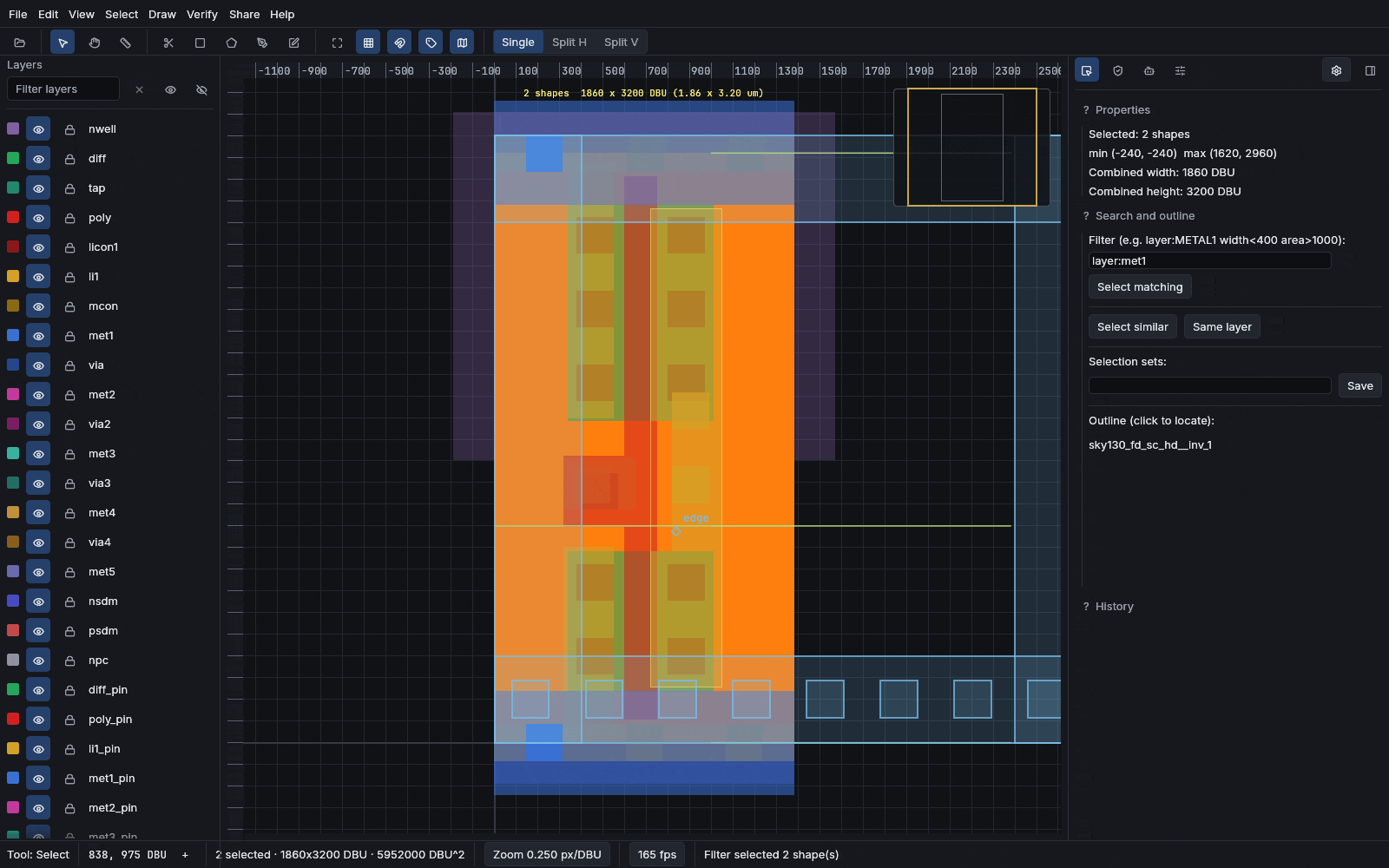The width and height of the screenshot is (1389, 868).
Task: Switch to Split V view
Action: tap(622, 43)
